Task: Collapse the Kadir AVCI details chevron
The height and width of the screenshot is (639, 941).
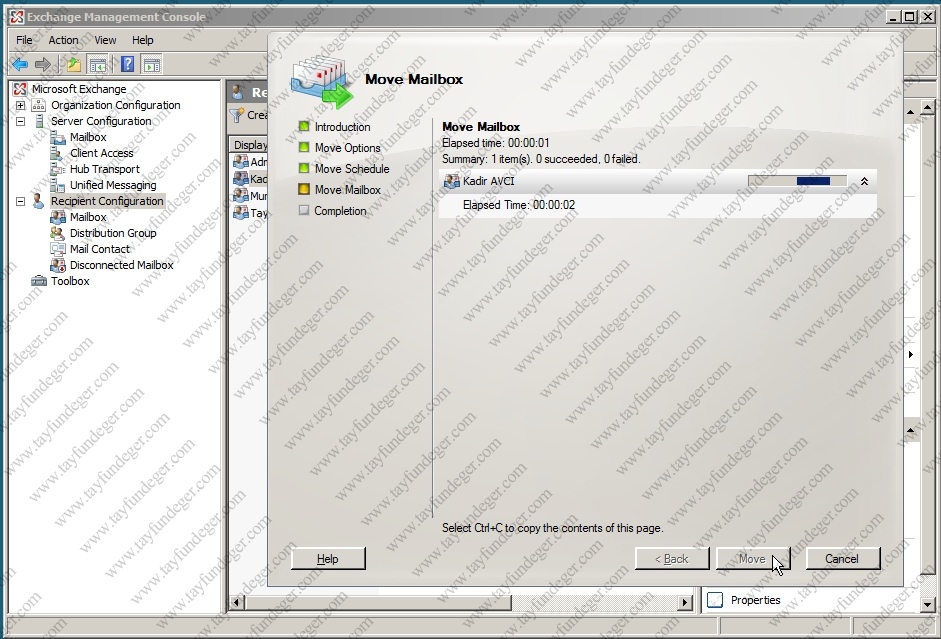Action: point(864,181)
